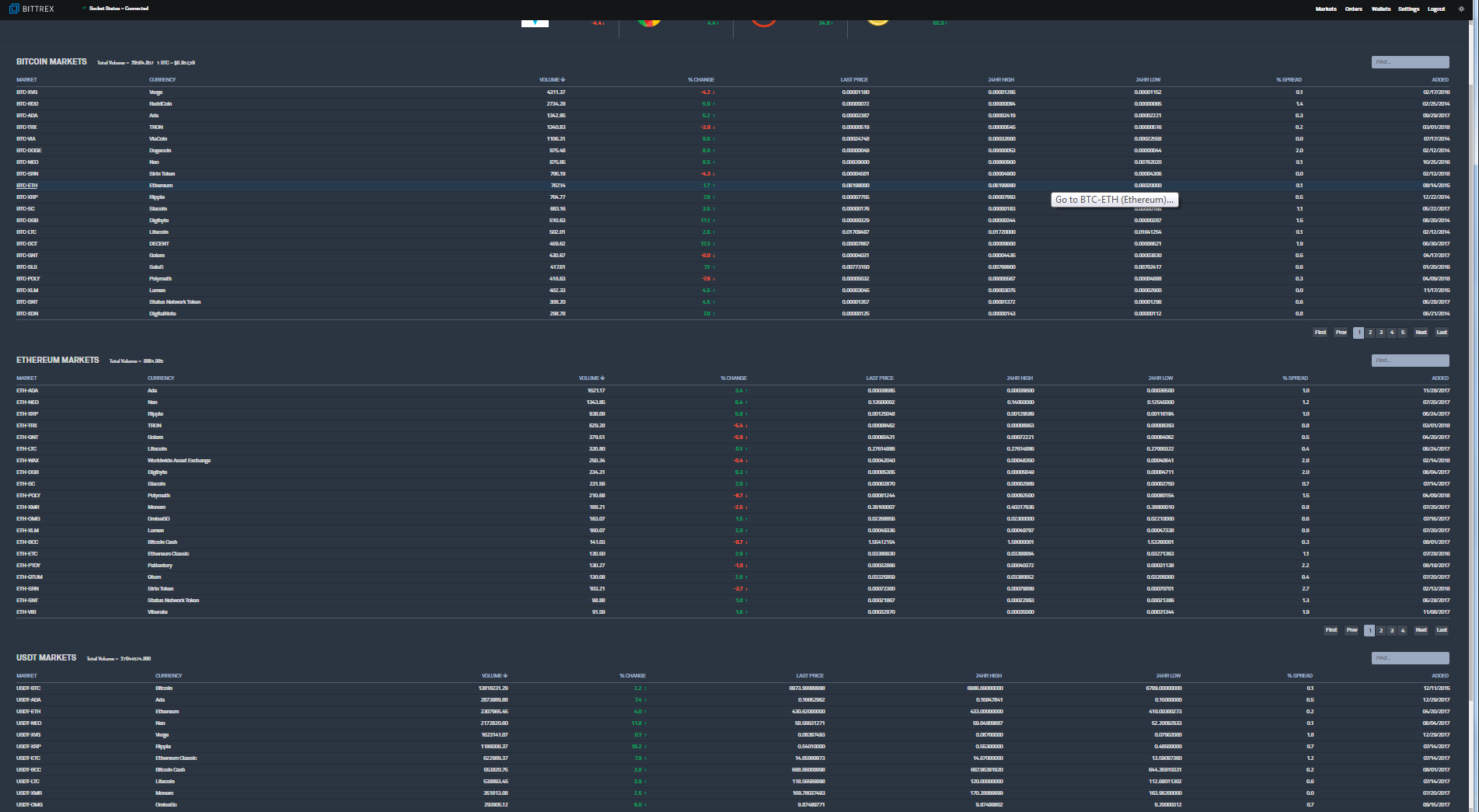Open the Markets menu
The width and height of the screenshot is (1479, 812).
tap(1326, 9)
